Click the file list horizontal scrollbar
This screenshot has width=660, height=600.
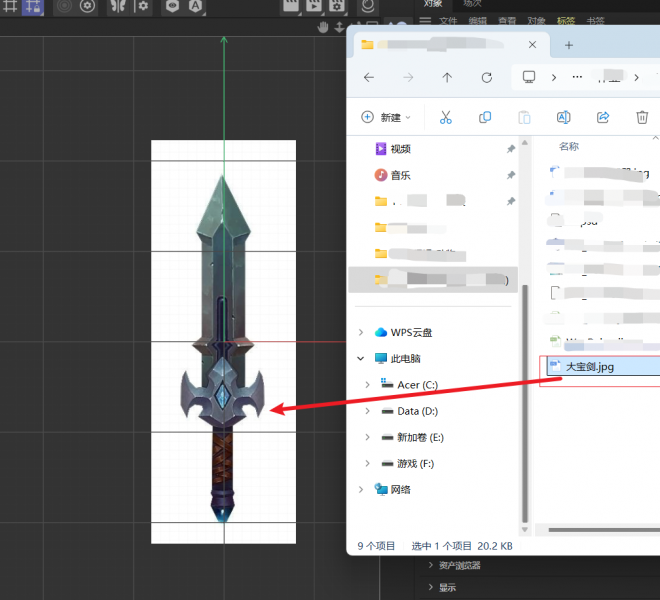604,530
